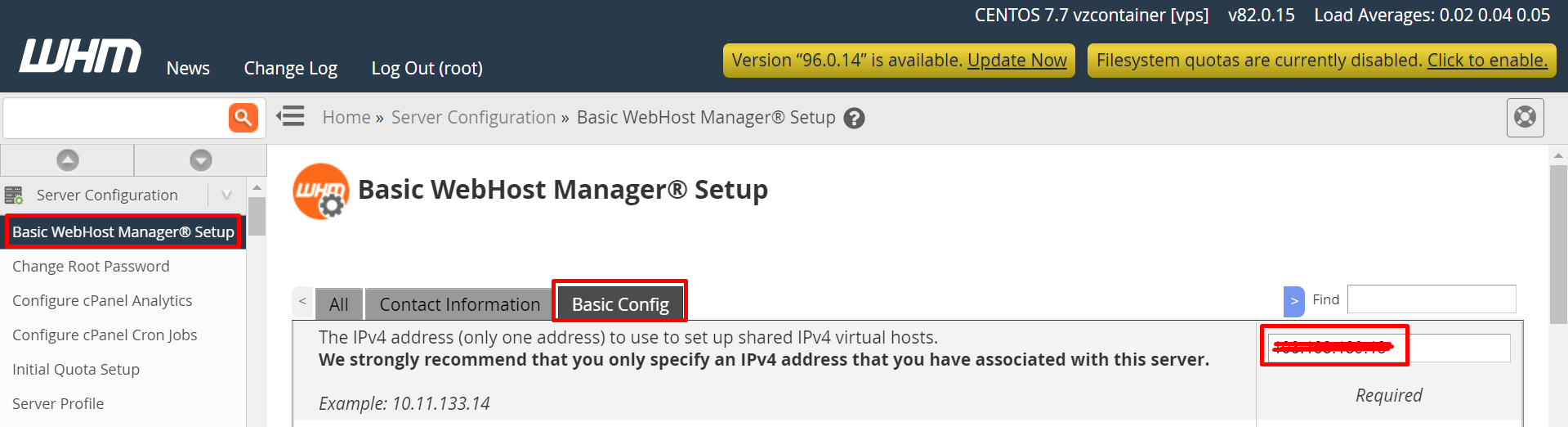Open help question mark icon

coord(854,119)
